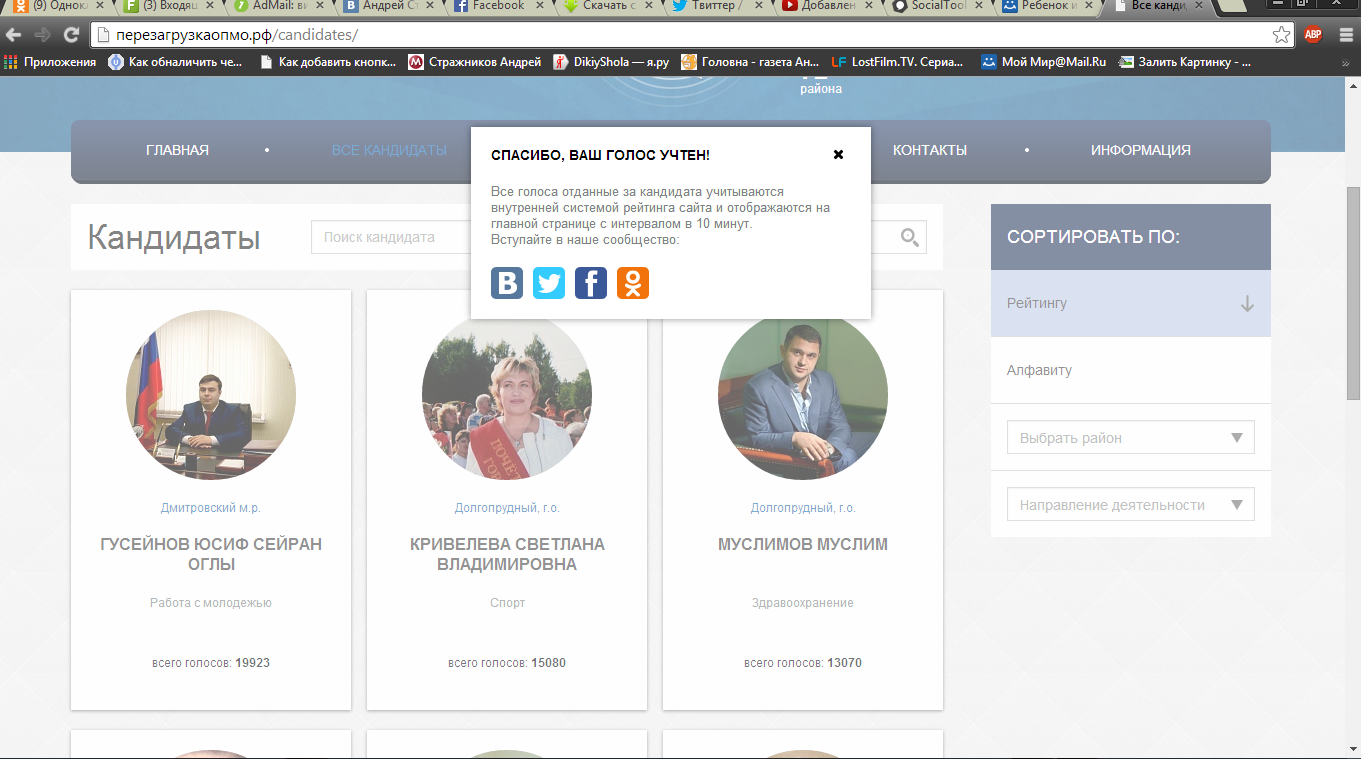The image size is (1361, 759).
Task: Click the Спорт category text
Action: 507,603
